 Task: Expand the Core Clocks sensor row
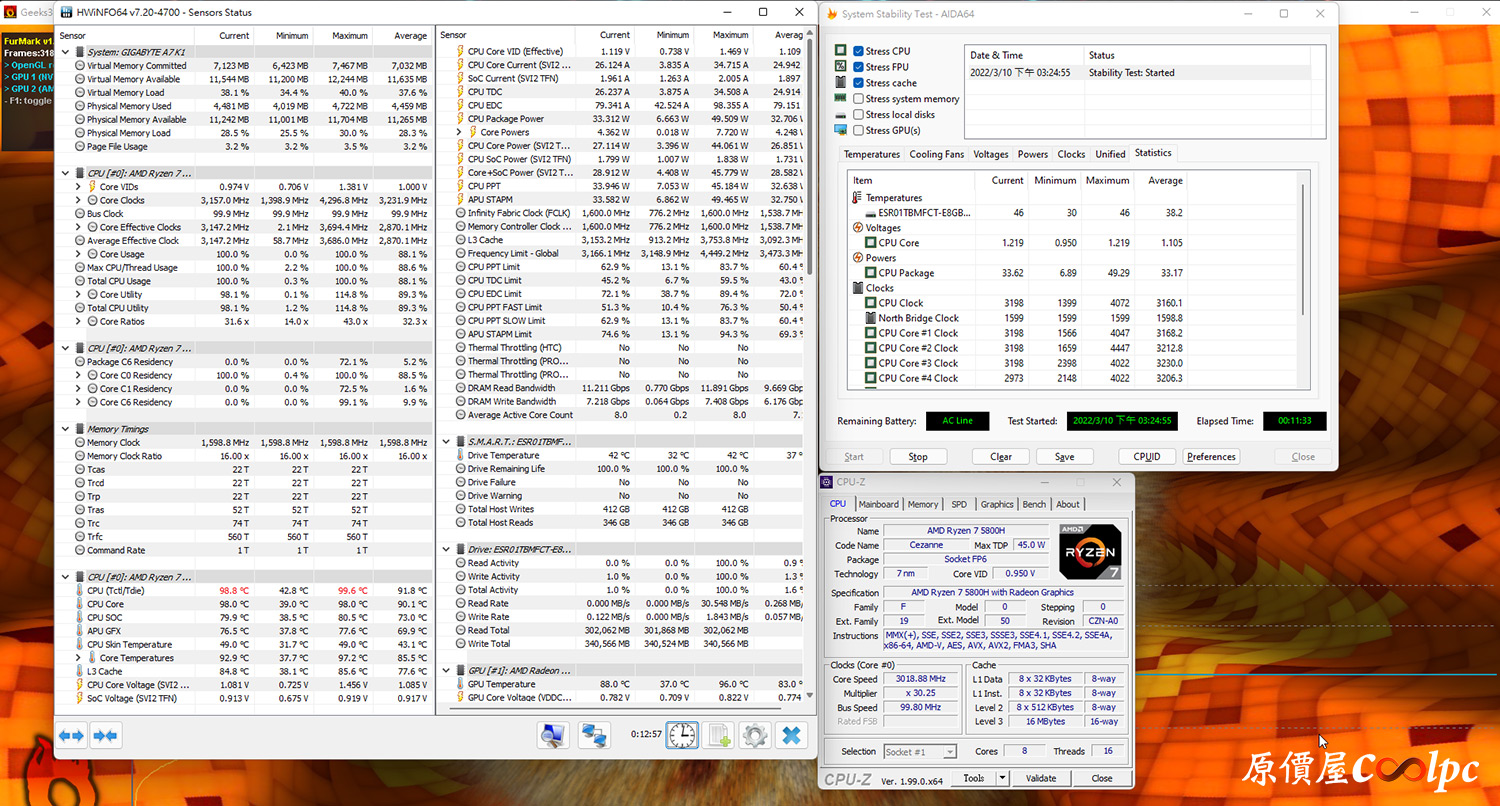(x=79, y=200)
